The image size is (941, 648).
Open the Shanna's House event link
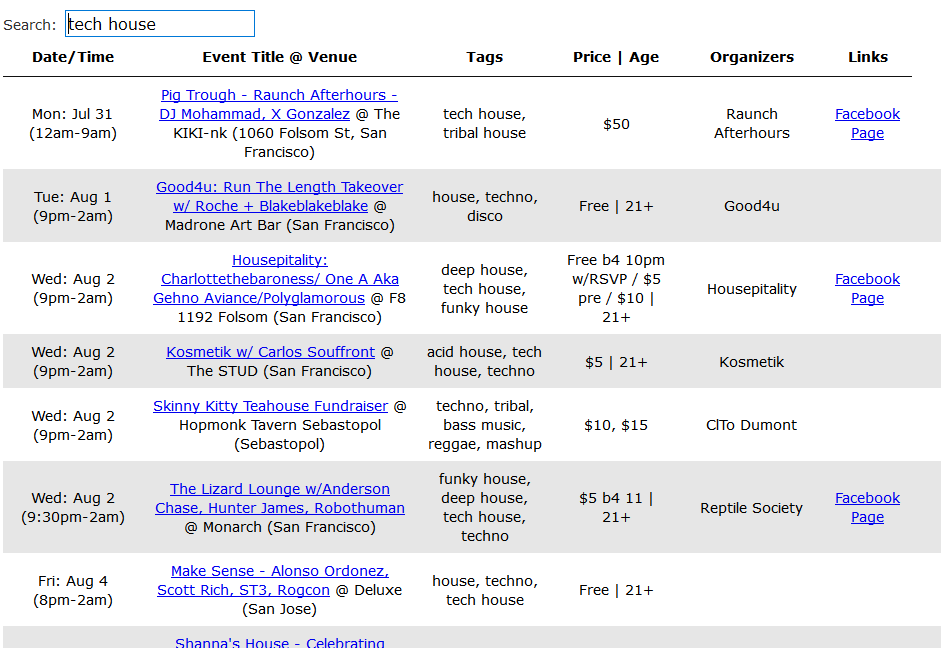coord(279,642)
